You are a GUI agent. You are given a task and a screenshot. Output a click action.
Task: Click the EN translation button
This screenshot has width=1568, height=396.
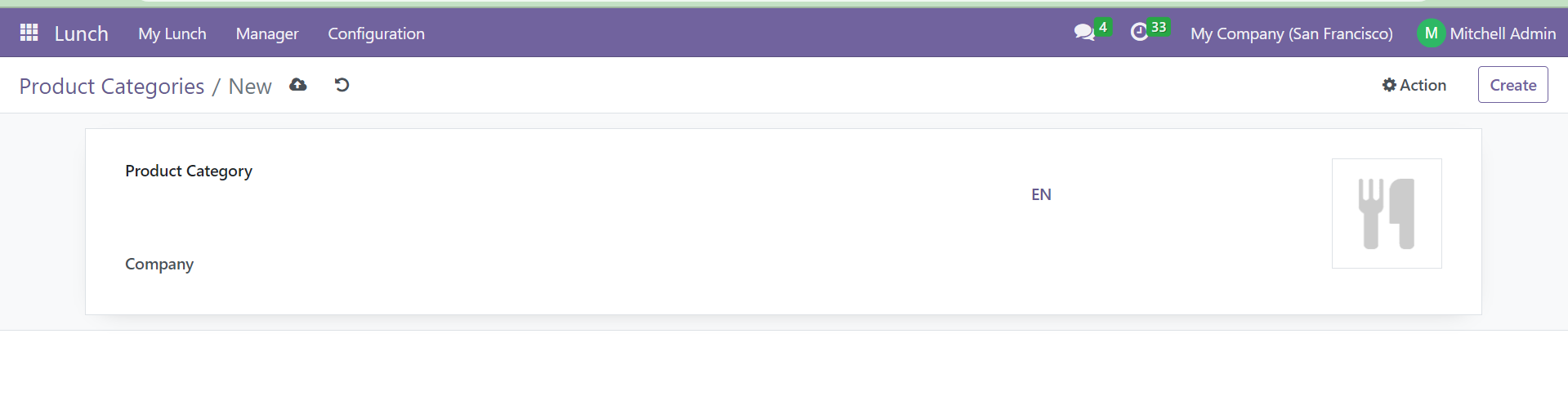pyautogui.click(x=1041, y=194)
